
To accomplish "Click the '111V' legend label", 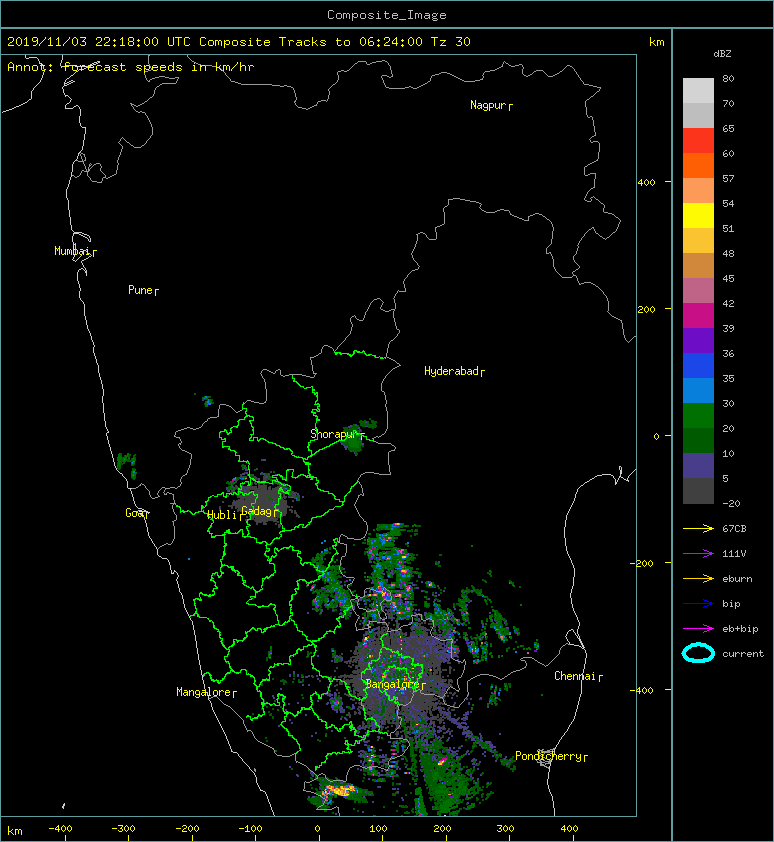I will (734, 554).
